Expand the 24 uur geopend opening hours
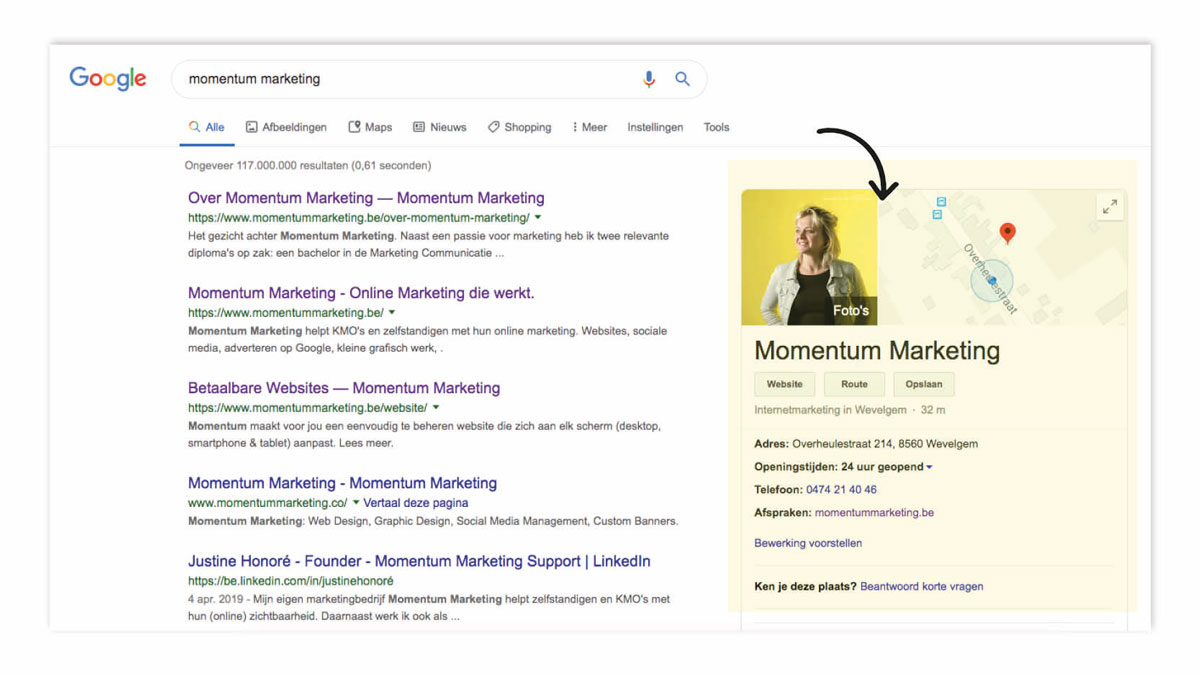This screenshot has width=1200, height=675. tap(929, 467)
